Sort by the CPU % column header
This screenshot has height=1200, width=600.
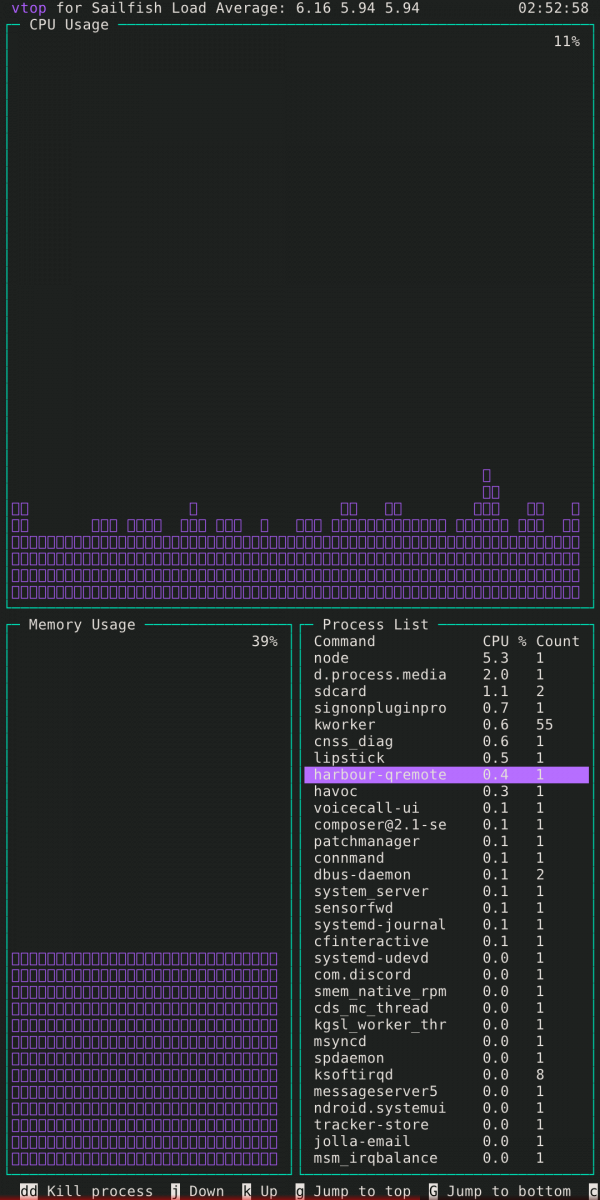coord(504,641)
